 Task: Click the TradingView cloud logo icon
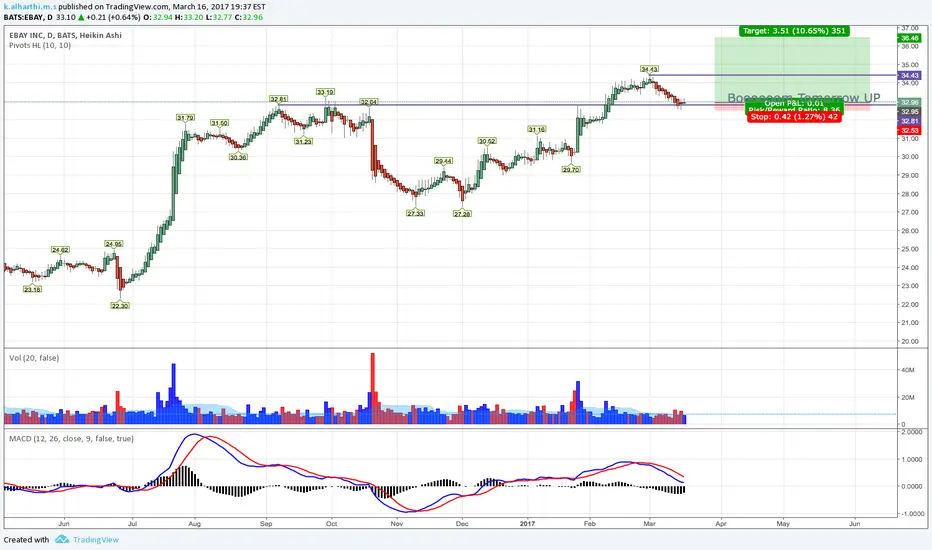[62, 539]
